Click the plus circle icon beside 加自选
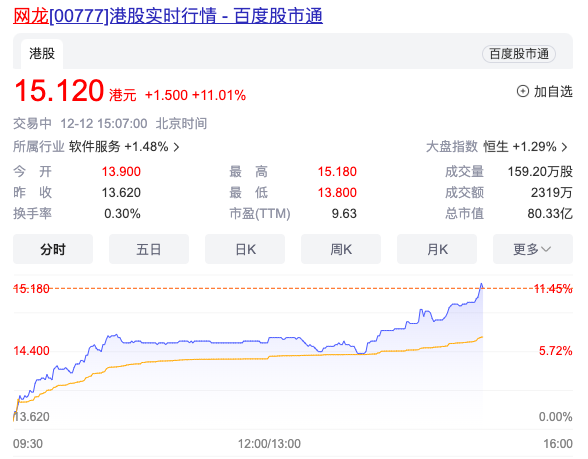This screenshot has width=588, height=459. click(523, 91)
